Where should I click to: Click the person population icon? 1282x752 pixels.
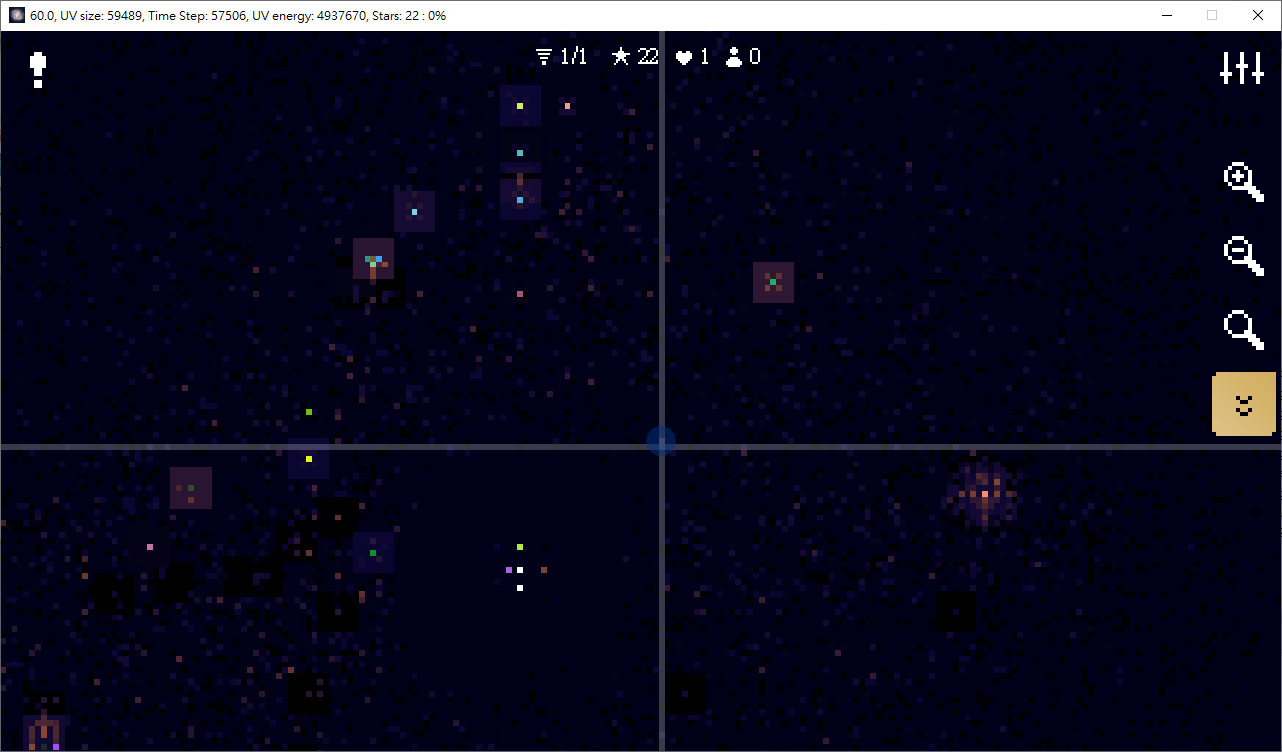pos(734,57)
